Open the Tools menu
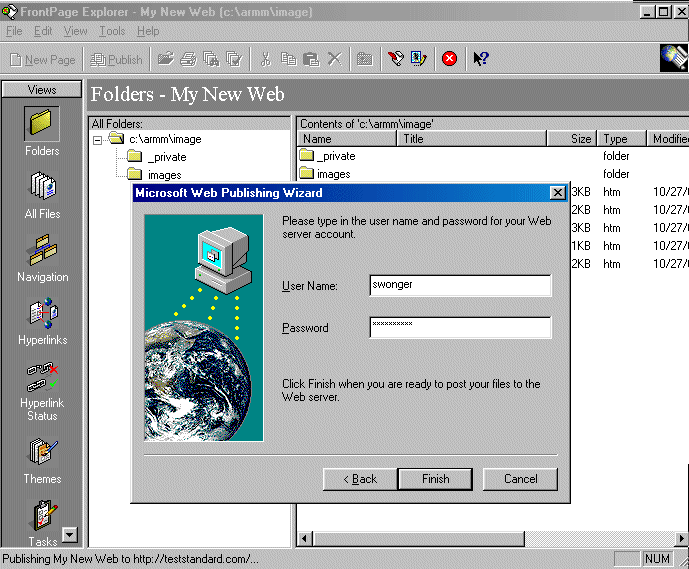The height and width of the screenshot is (569, 689). pyautogui.click(x=112, y=31)
